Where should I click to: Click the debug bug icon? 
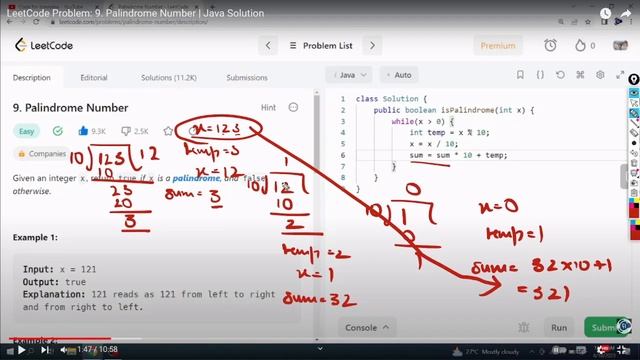point(524,327)
